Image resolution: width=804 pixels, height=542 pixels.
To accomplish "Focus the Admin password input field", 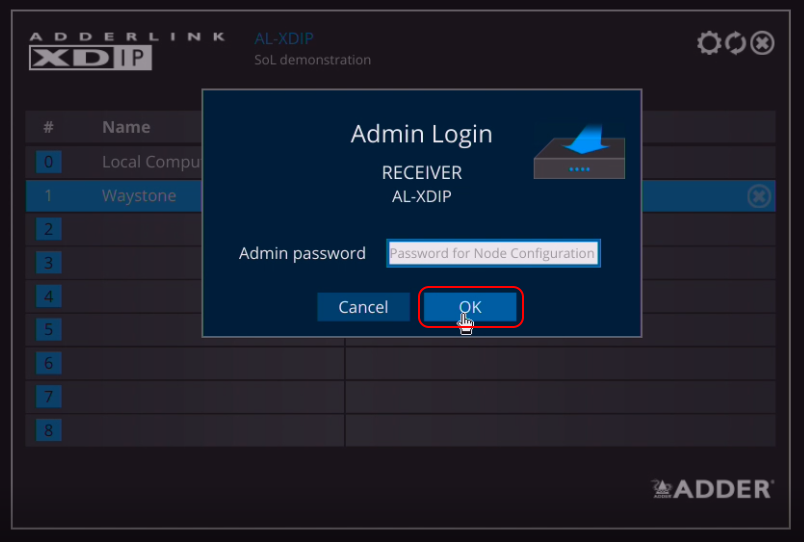I will 492,253.
